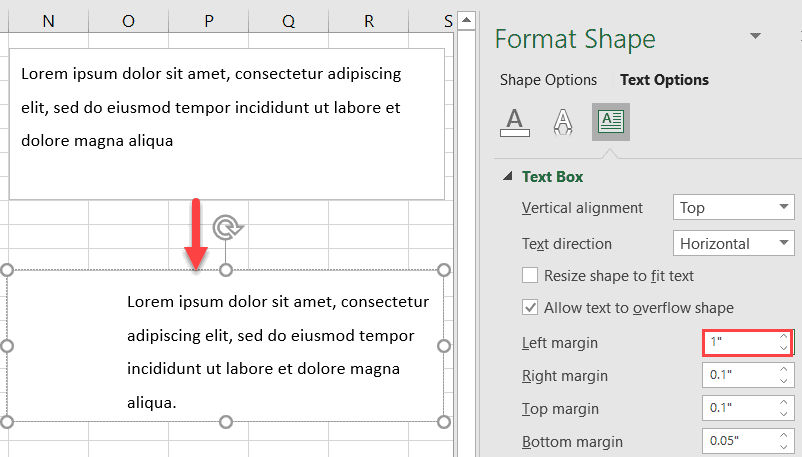This screenshot has height=457, width=802.
Task: Select the Textbox layout icon
Action: point(610,122)
